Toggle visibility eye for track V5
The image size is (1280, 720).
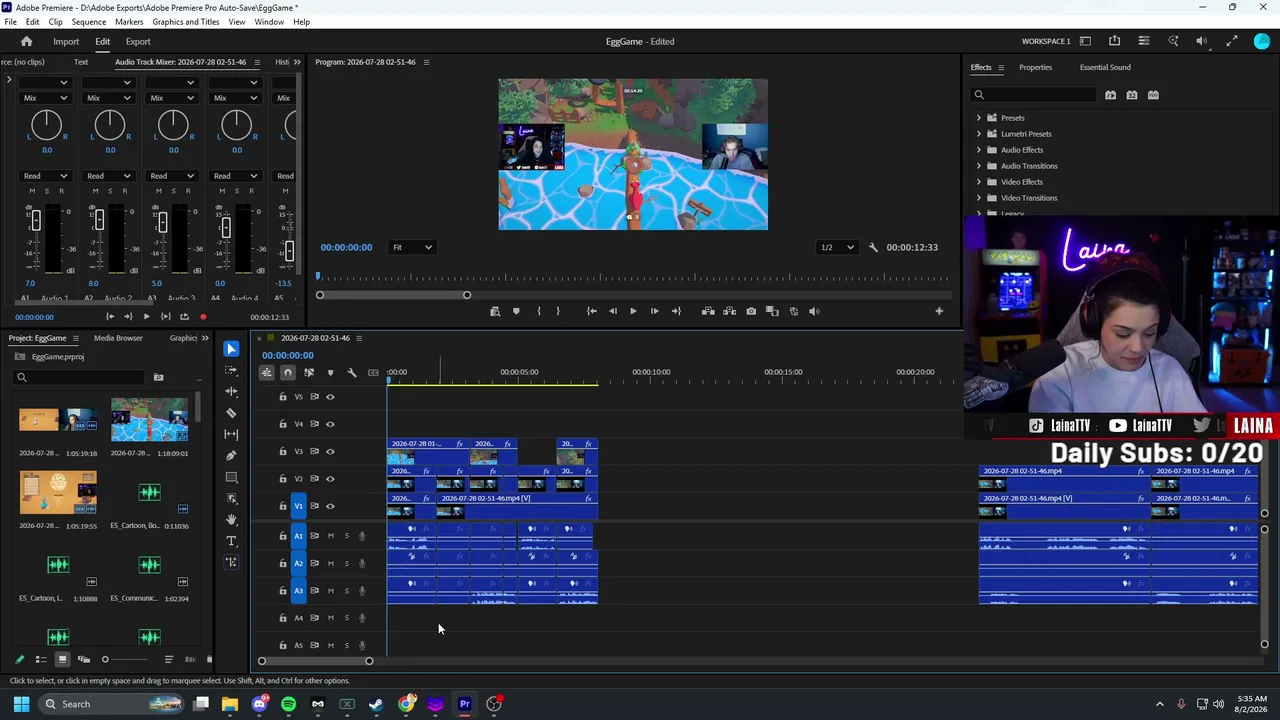coord(330,397)
